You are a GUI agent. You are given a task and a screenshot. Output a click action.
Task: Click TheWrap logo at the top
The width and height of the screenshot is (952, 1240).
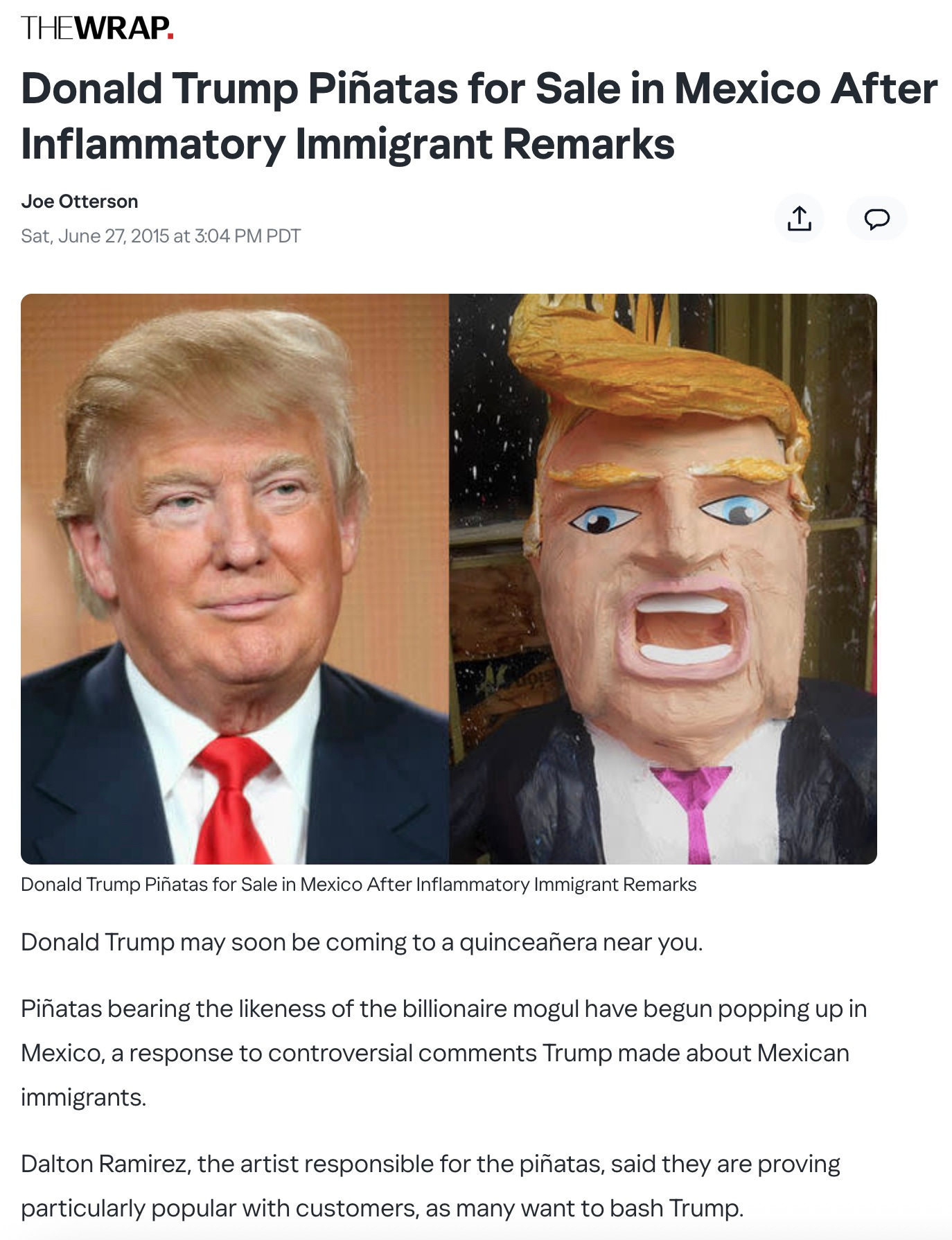[x=97, y=28]
